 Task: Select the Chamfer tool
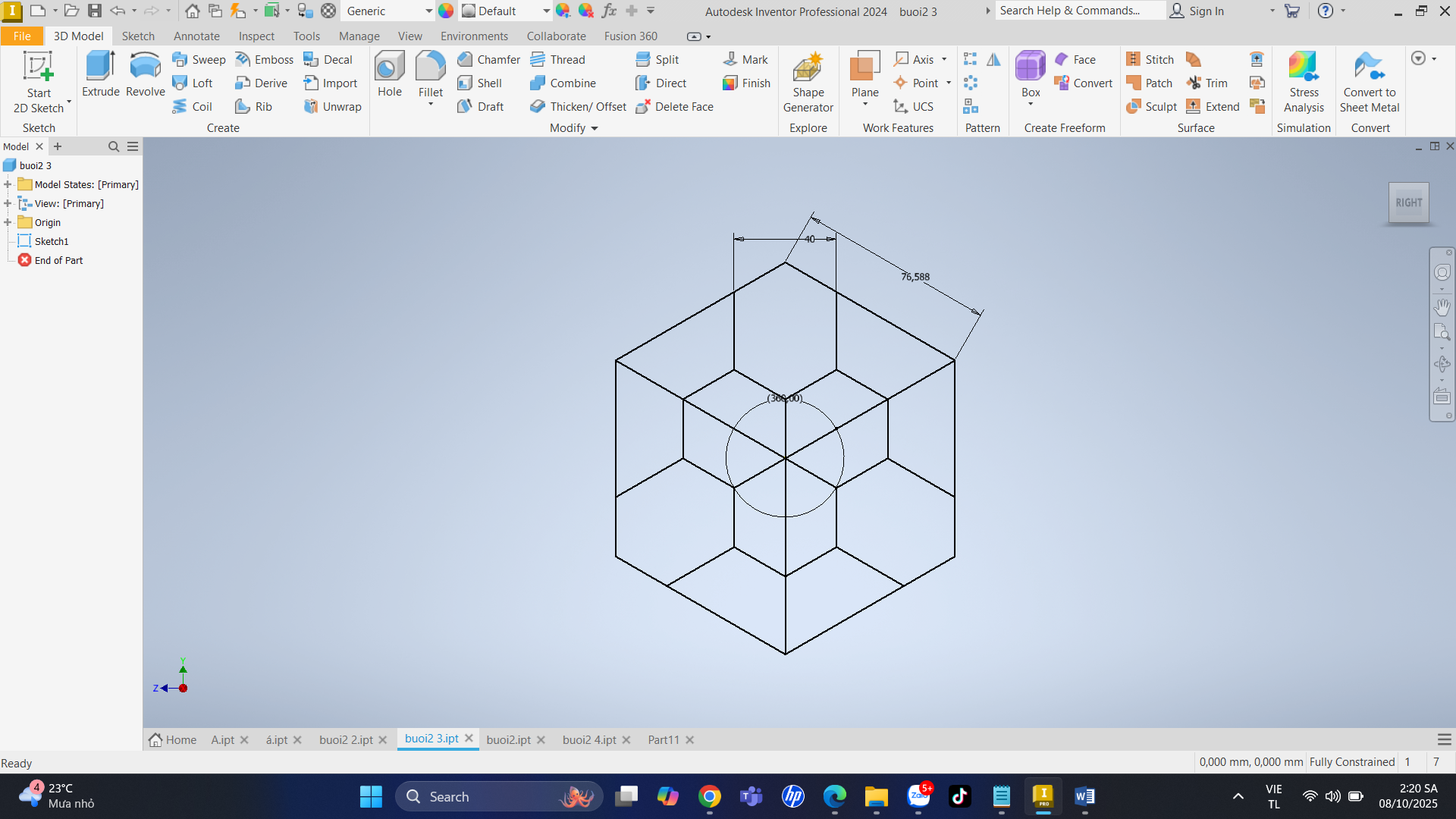[x=488, y=59]
